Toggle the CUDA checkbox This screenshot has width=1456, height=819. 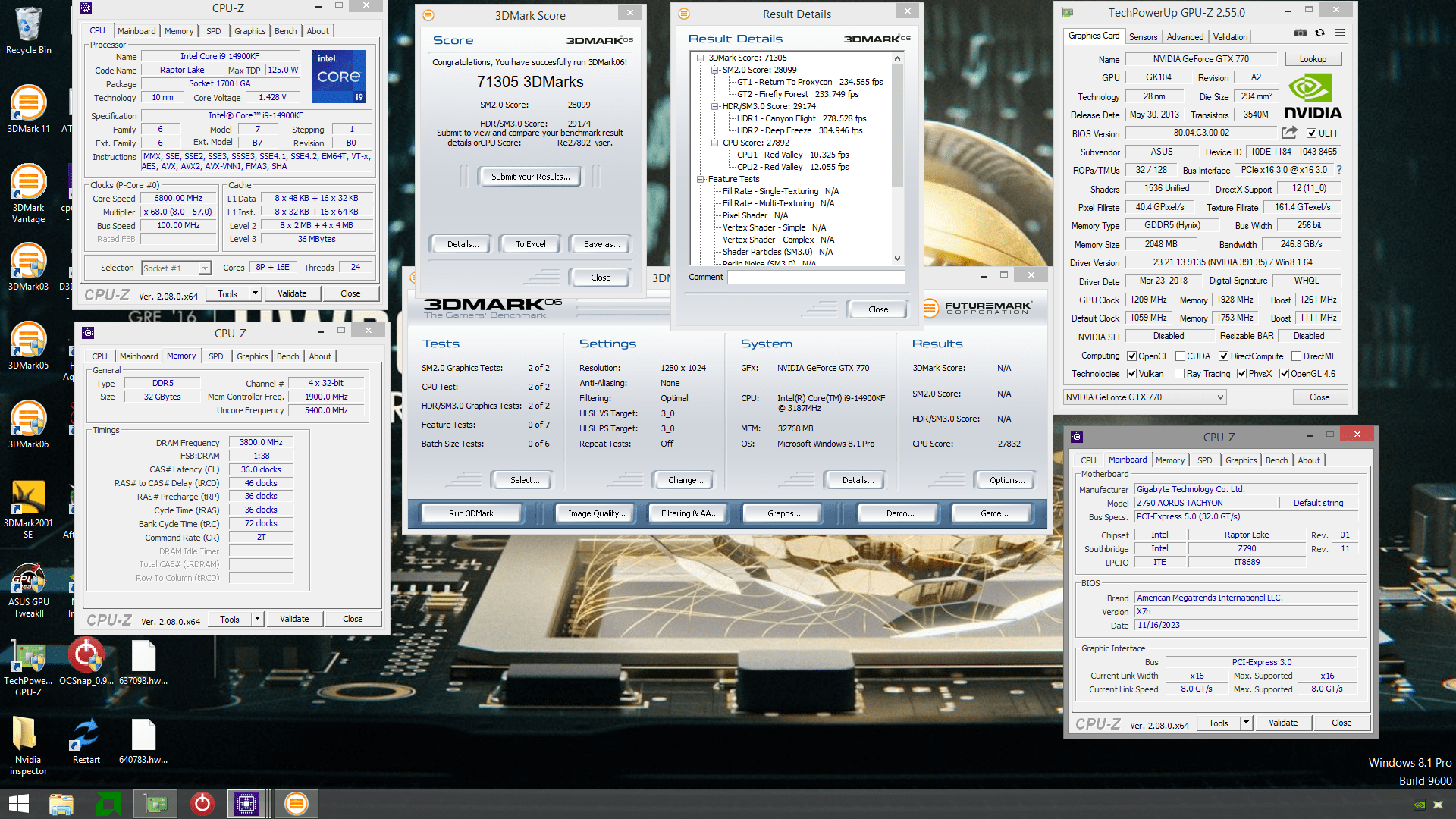[x=1181, y=356]
